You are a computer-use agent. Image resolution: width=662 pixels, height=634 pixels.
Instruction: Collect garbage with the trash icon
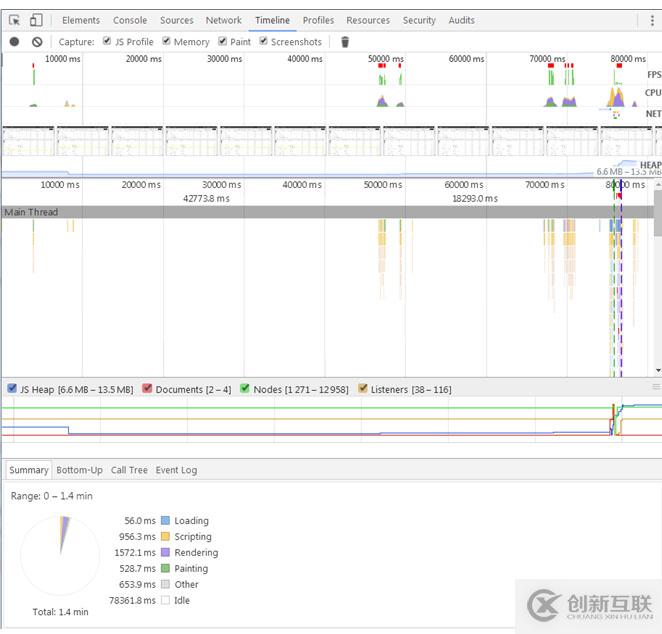click(x=345, y=42)
